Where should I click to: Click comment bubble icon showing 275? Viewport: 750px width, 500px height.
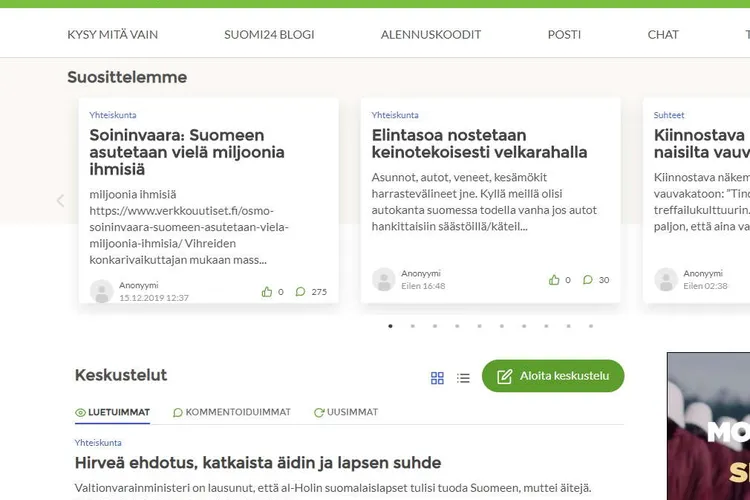click(301, 292)
